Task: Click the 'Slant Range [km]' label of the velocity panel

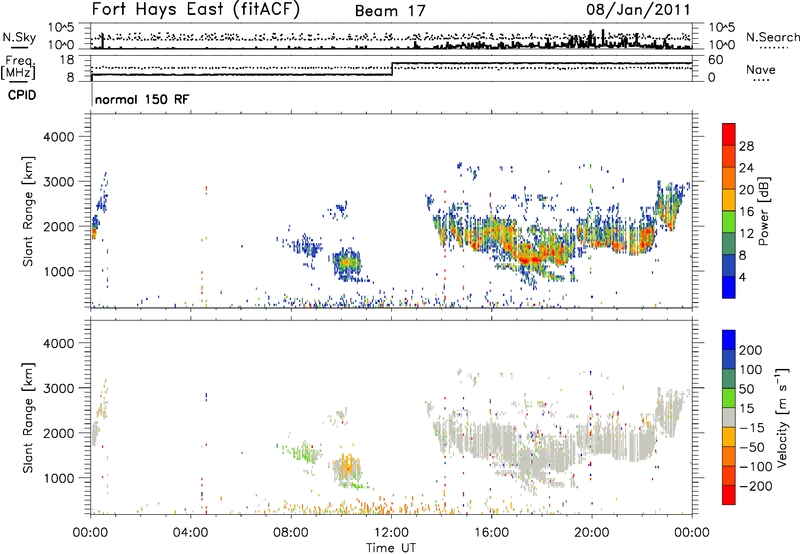Action: point(28,417)
